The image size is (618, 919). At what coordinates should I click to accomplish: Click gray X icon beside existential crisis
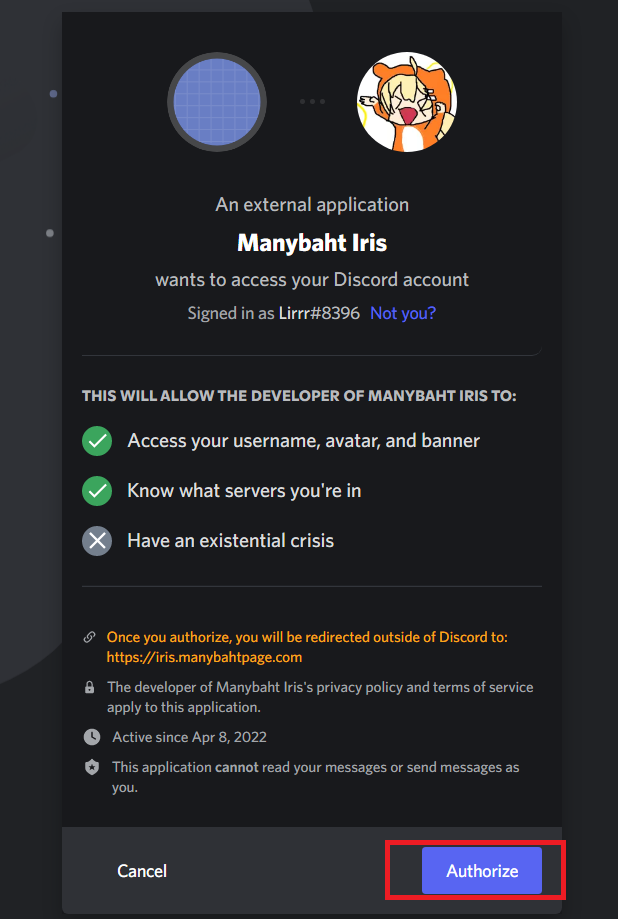pos(97,540)
